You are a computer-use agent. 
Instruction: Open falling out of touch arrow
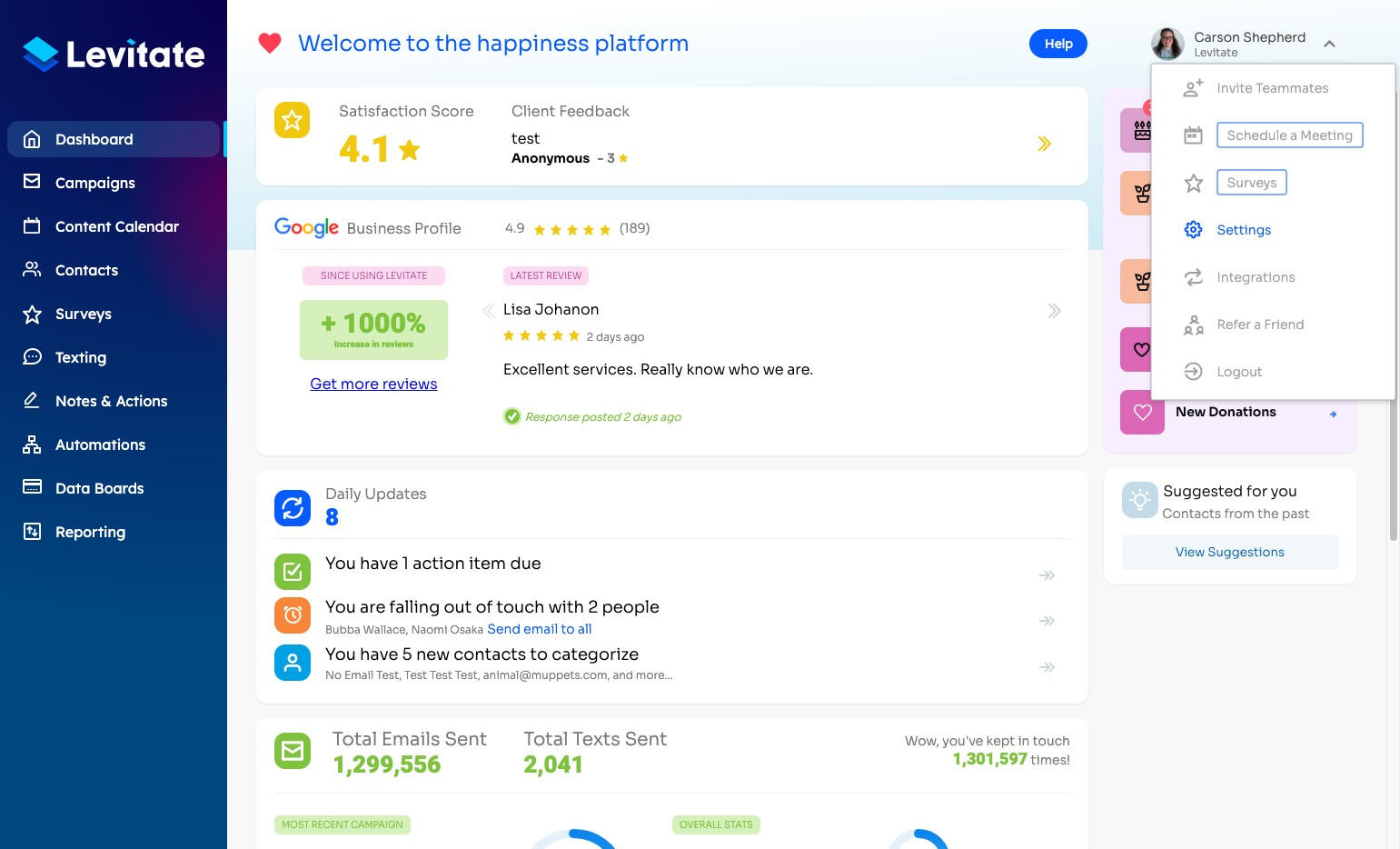pyautogui.click(x=1047, y=621)
